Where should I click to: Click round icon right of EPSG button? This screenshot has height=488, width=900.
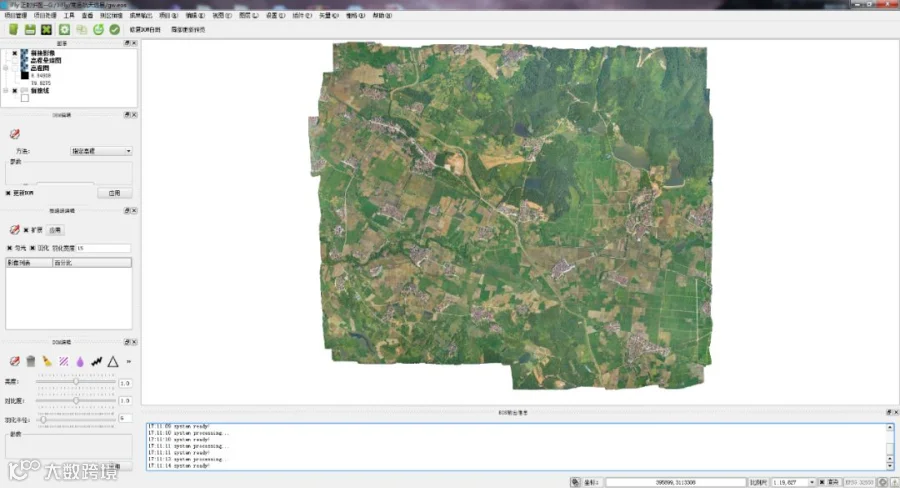coord(883,482)
